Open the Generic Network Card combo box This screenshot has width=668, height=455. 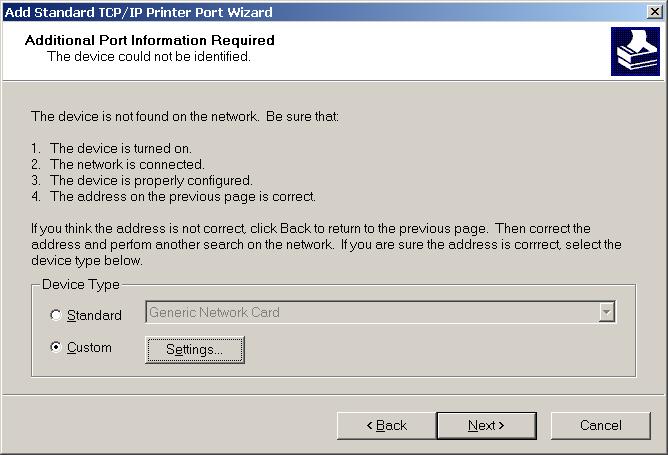[371, 312]
